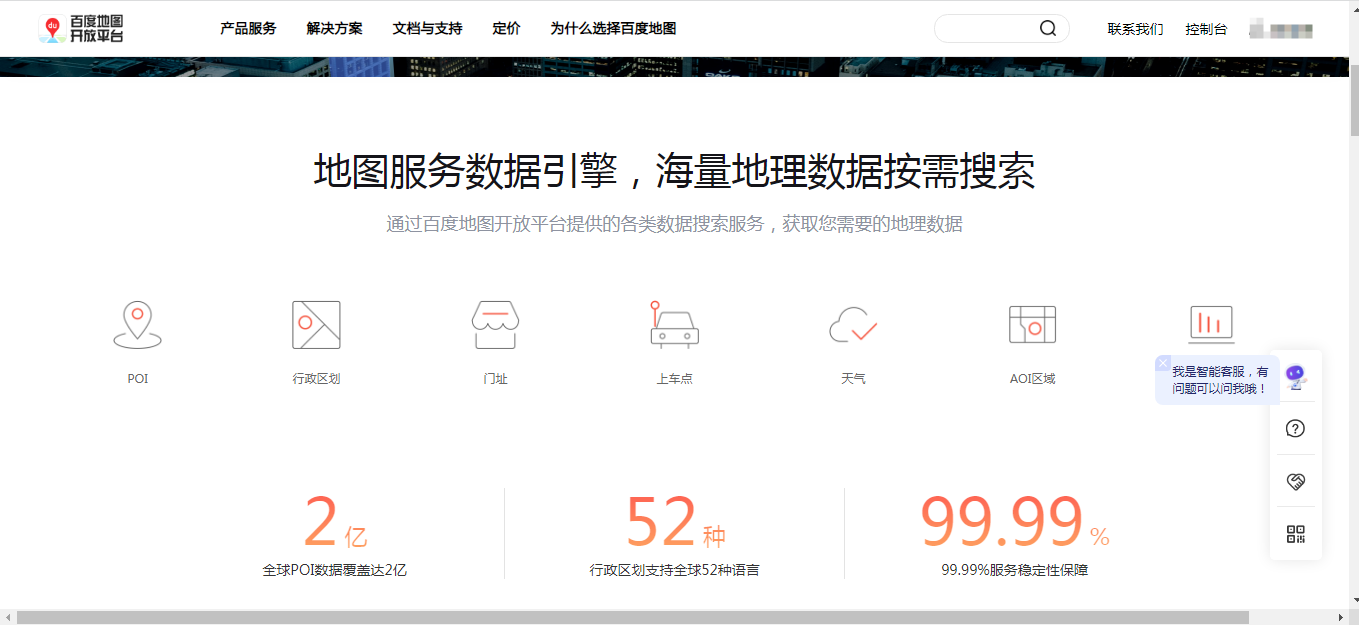Screen dimensions: 1359x625
Task: Click the question mark help icon
Action: [x=1296, y=429]
